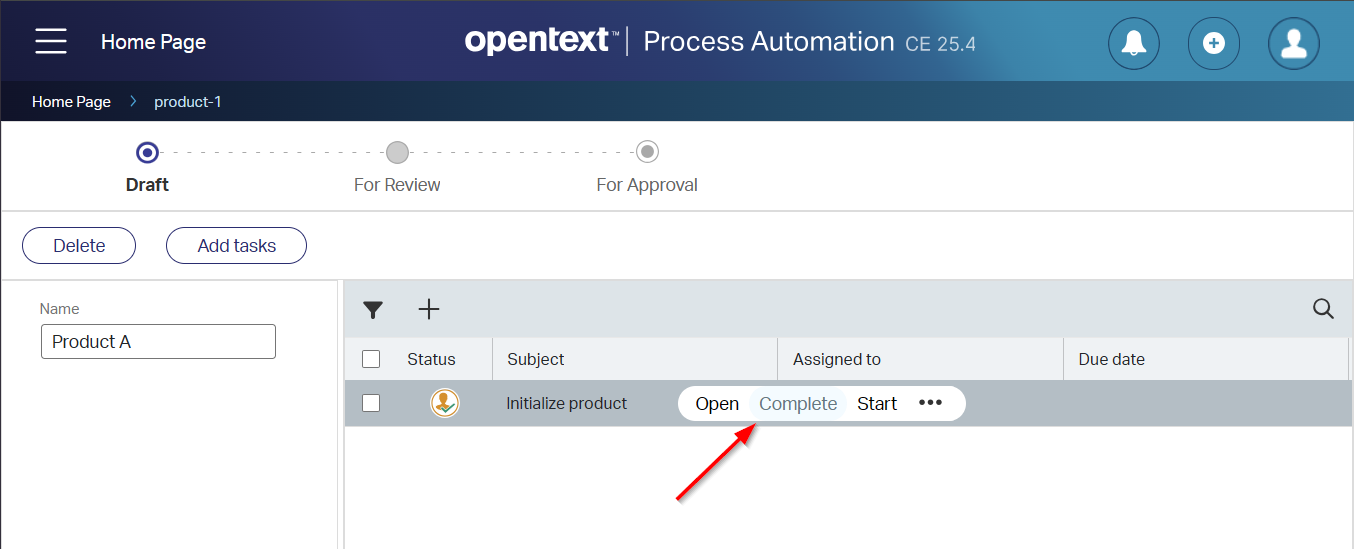Check the Initialize product row checkbox
Screen dimensions: 1354x549
(x=371, y=403)
